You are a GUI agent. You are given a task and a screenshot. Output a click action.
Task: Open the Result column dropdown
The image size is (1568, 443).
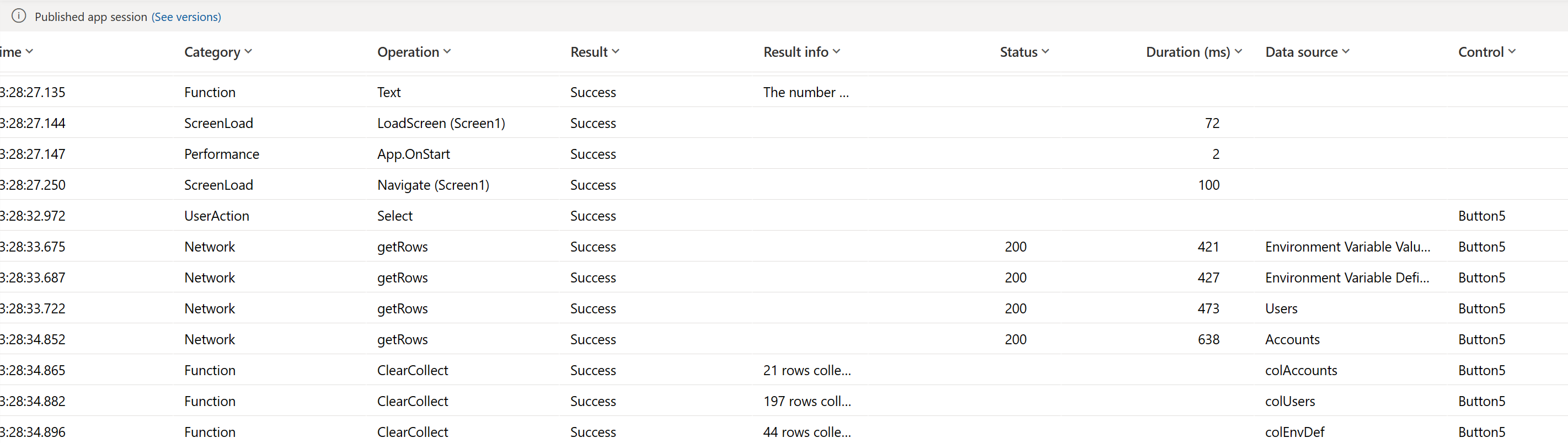(x=616, y=52)
